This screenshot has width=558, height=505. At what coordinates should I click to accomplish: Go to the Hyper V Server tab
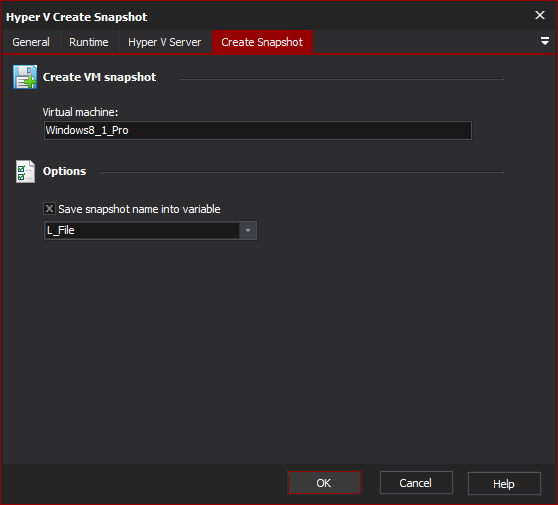[x=165, y=42]
